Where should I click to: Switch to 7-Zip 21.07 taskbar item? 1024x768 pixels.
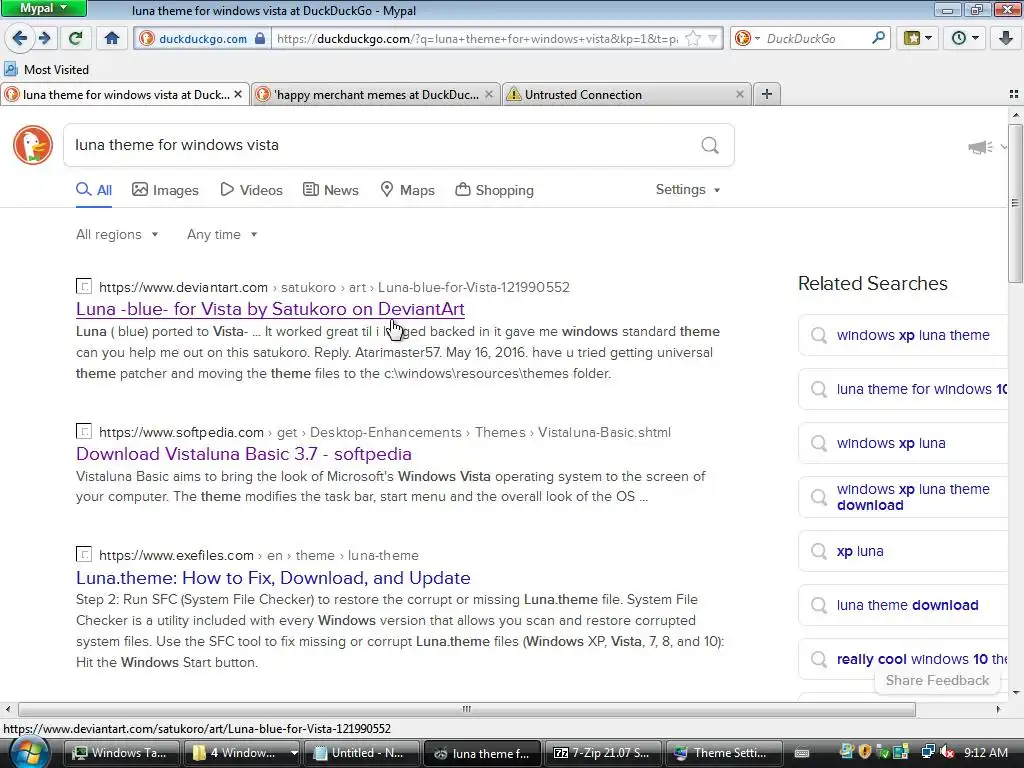click(603, 753)
